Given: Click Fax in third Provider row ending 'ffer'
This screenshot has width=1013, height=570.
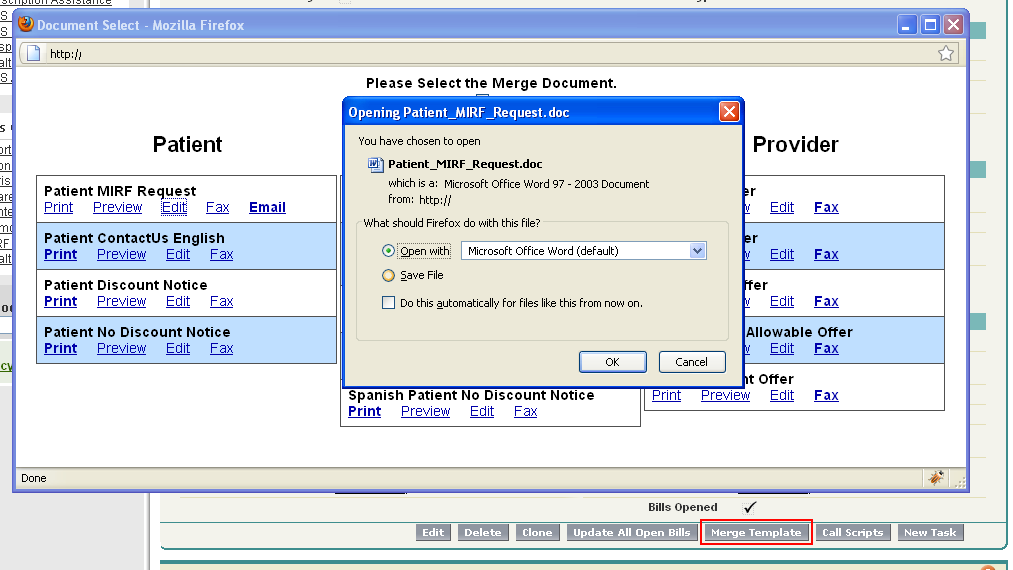Looking at the screenshot, I should tap(826, 302).
